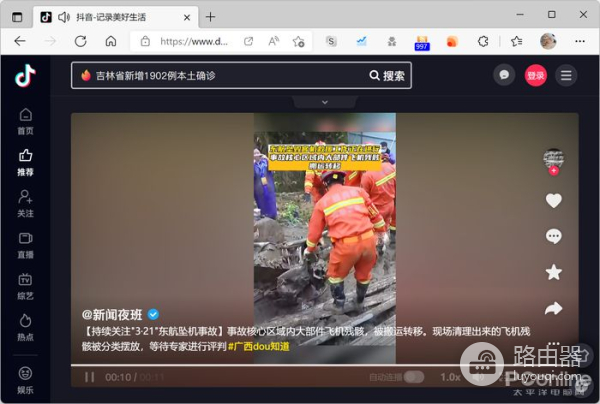The image size is (600, 404).
Task: Open the extension with the 997 badge
Action: click(422, 43)
